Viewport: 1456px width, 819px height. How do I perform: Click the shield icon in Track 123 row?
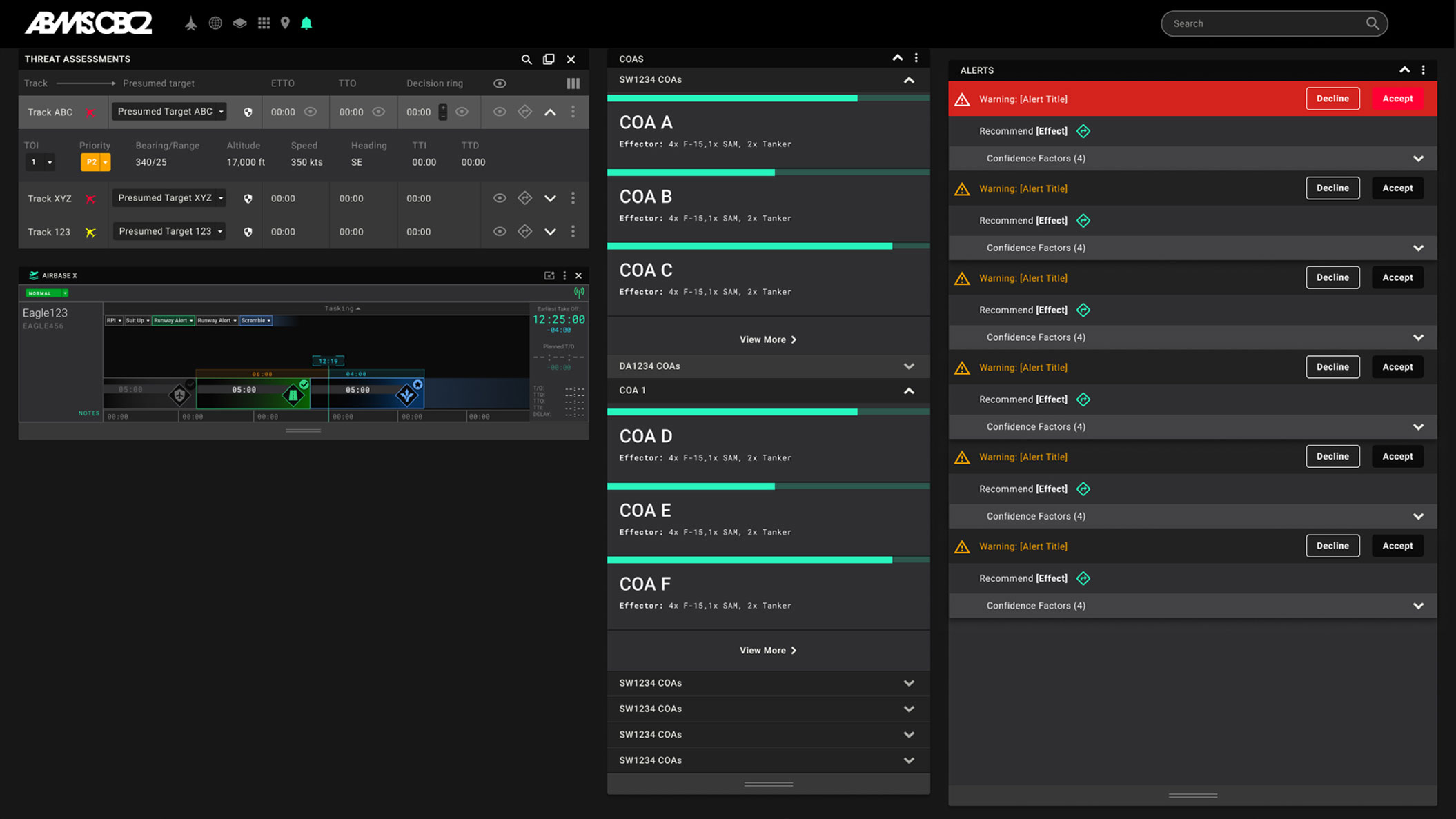[248, 232]
